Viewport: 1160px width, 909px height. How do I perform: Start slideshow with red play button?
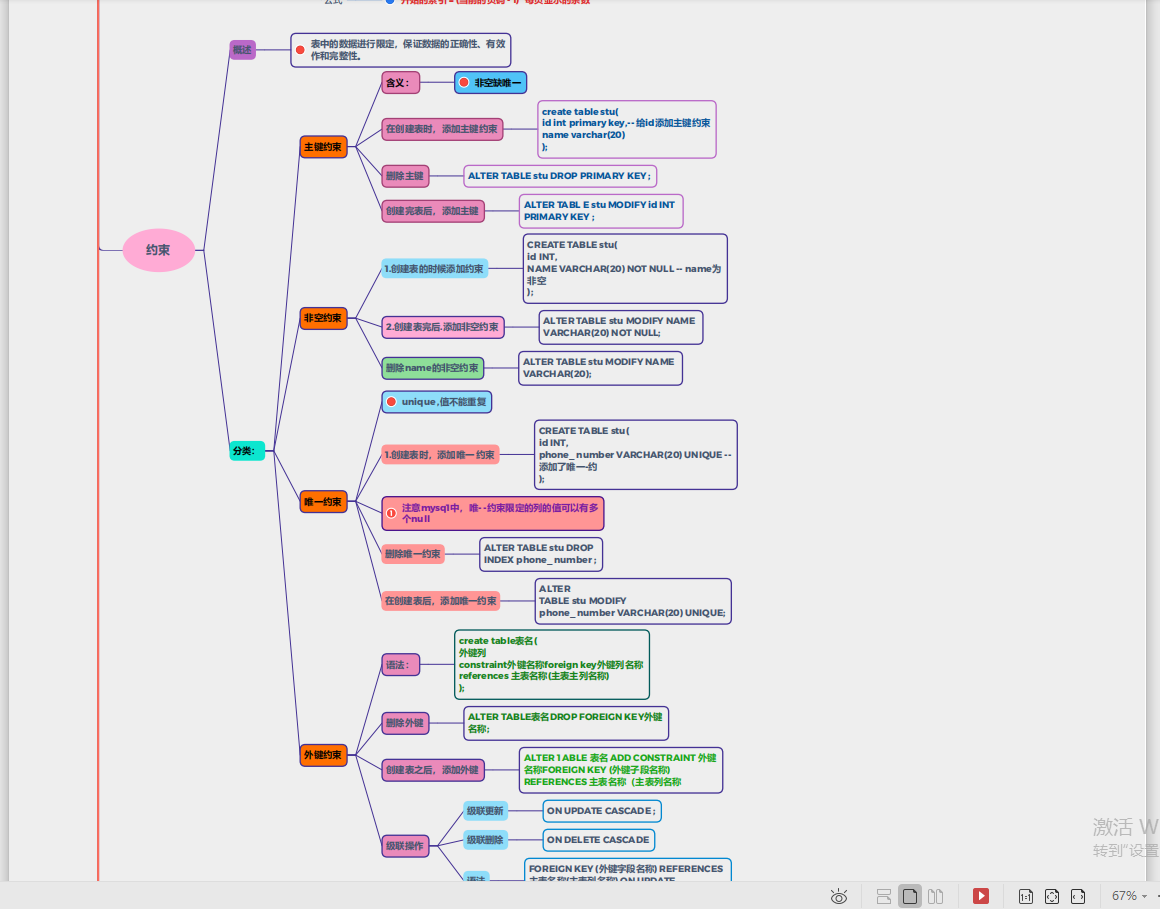click(981, 896)
